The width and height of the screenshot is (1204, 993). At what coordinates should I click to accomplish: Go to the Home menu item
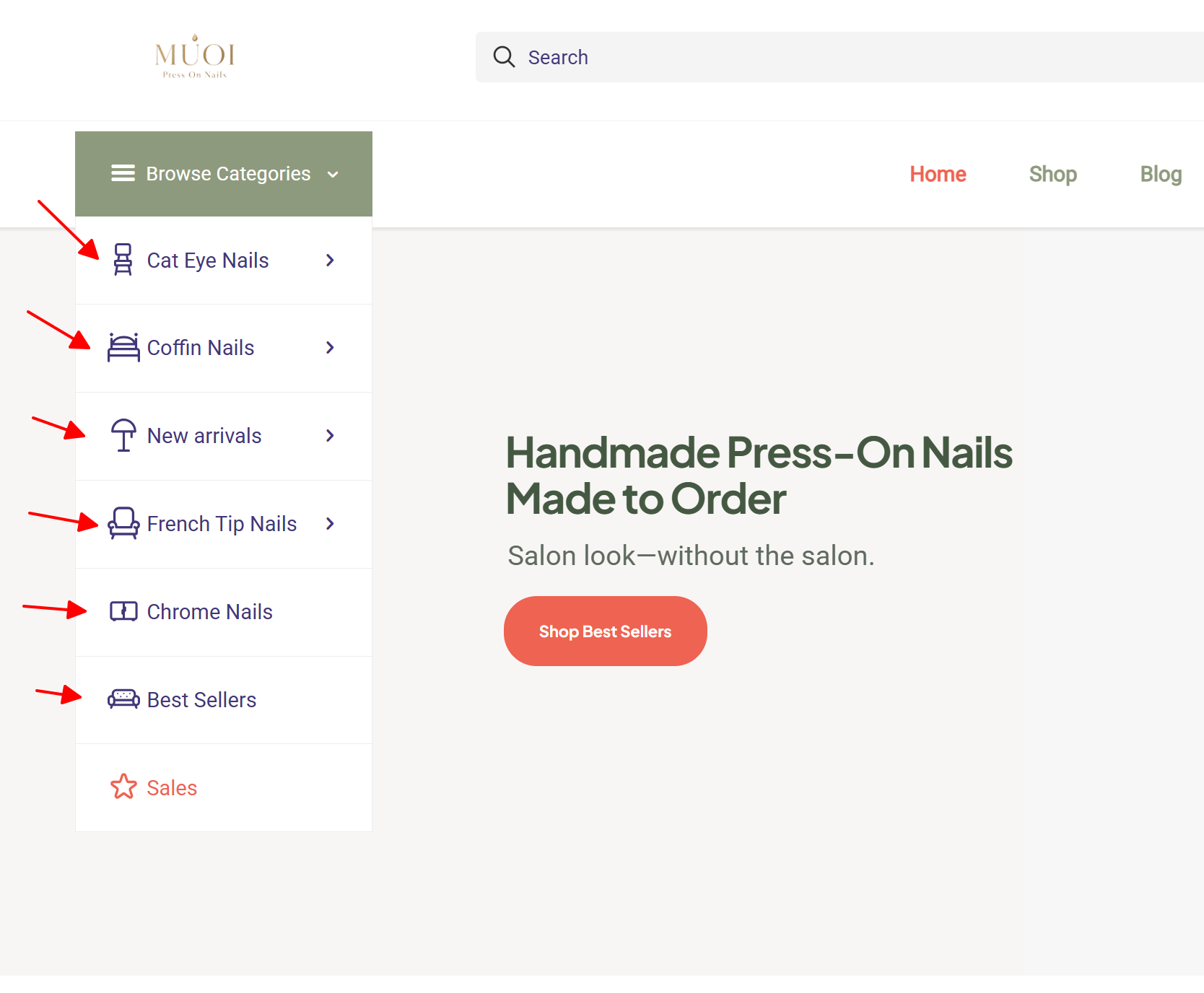point(937,175)
